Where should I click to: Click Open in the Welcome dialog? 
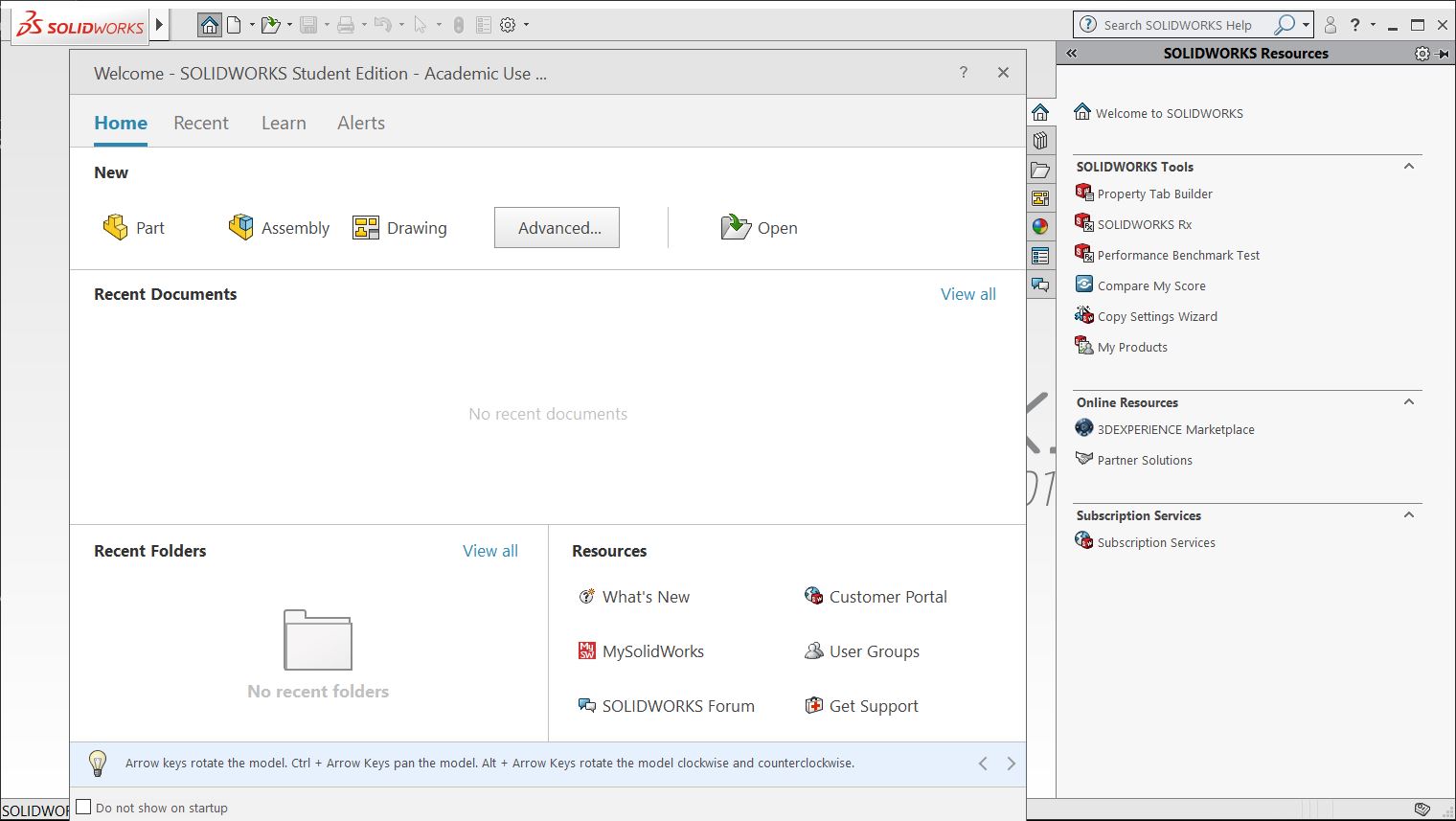click(759, 228)
